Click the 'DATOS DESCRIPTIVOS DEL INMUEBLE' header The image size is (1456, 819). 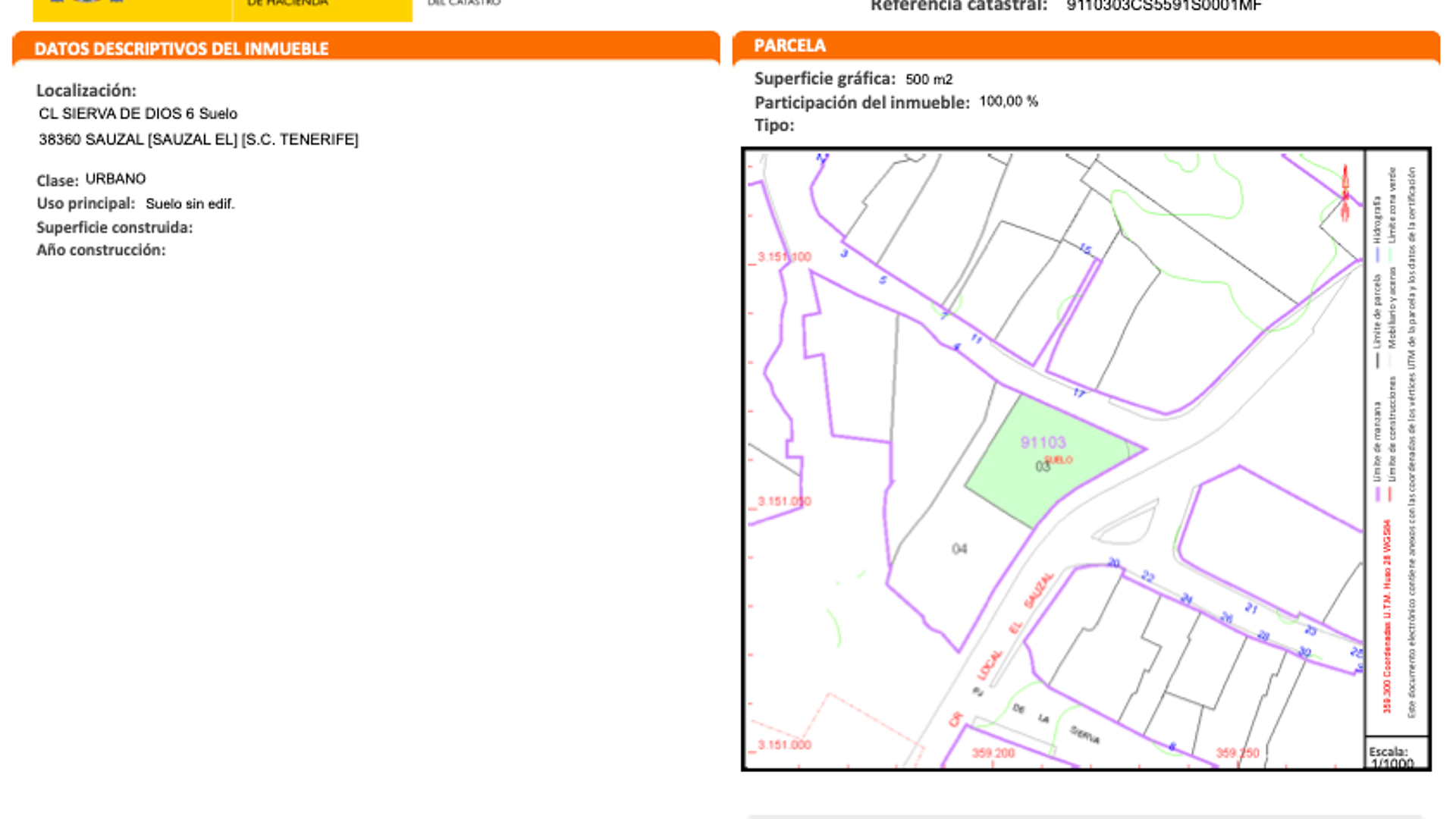point(181,49)
